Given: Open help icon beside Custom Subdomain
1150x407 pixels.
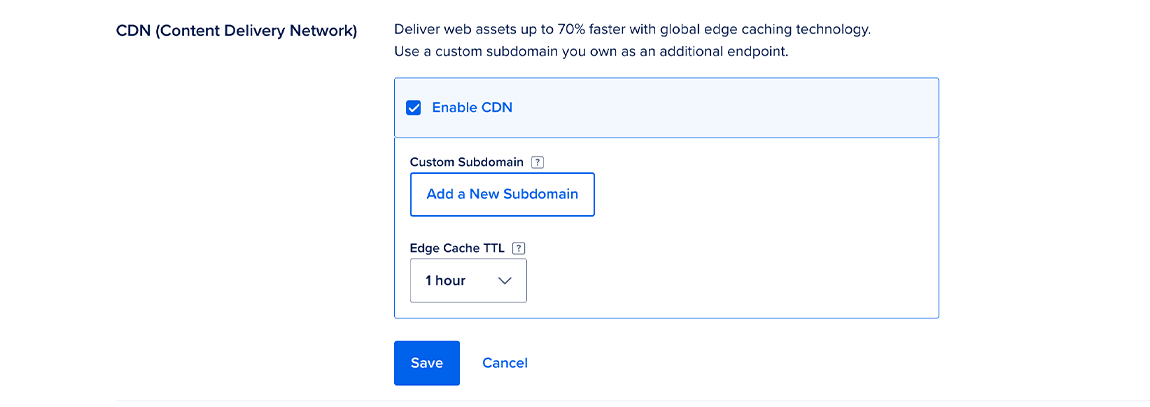Looking at the screenshot, I should pyautogui.click(x=537, y=162).
